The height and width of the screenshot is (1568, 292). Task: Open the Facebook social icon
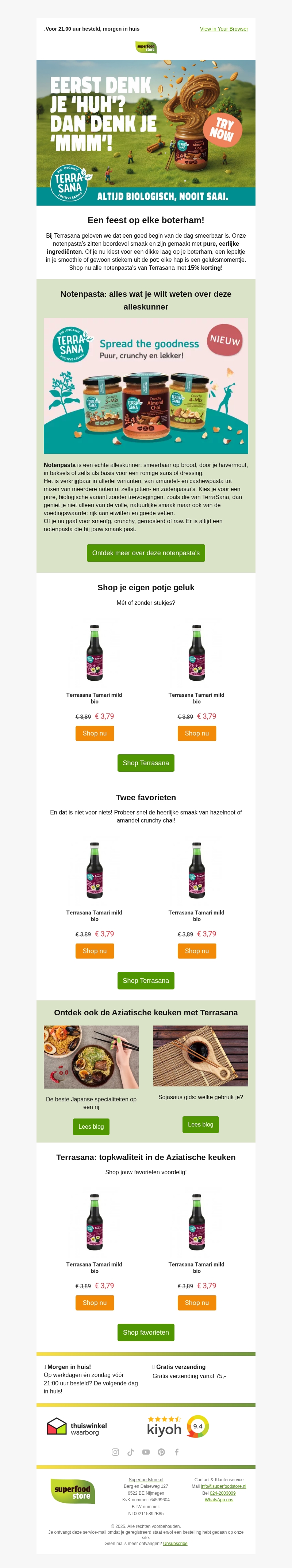click(177, 1452)
